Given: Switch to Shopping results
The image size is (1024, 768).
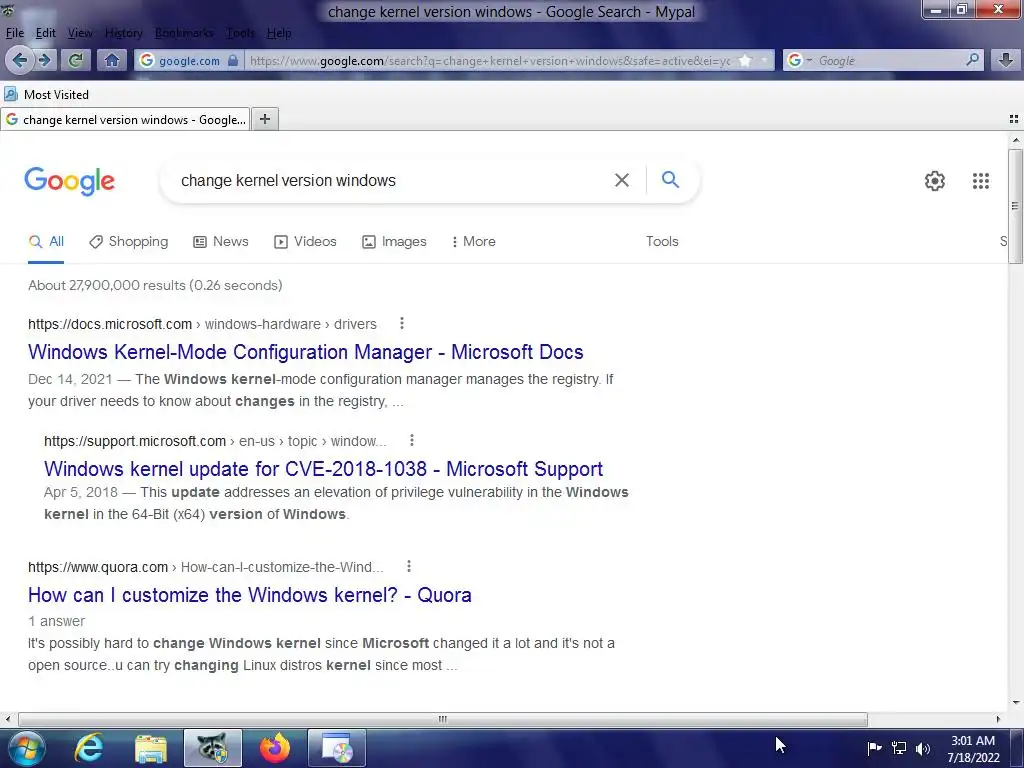Looking at the screenshot, I should click(129, 242).
